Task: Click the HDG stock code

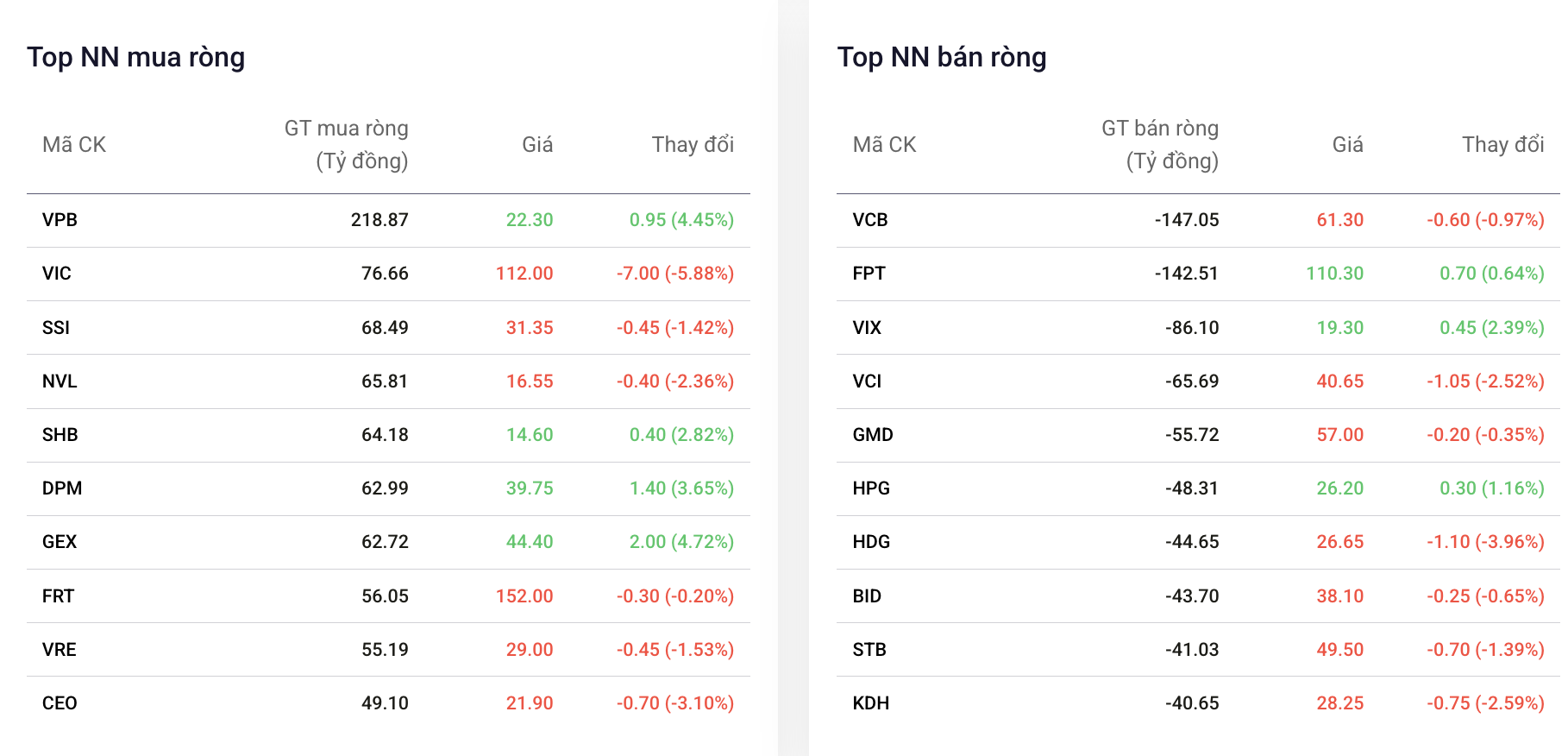Action: click(871, 542)
